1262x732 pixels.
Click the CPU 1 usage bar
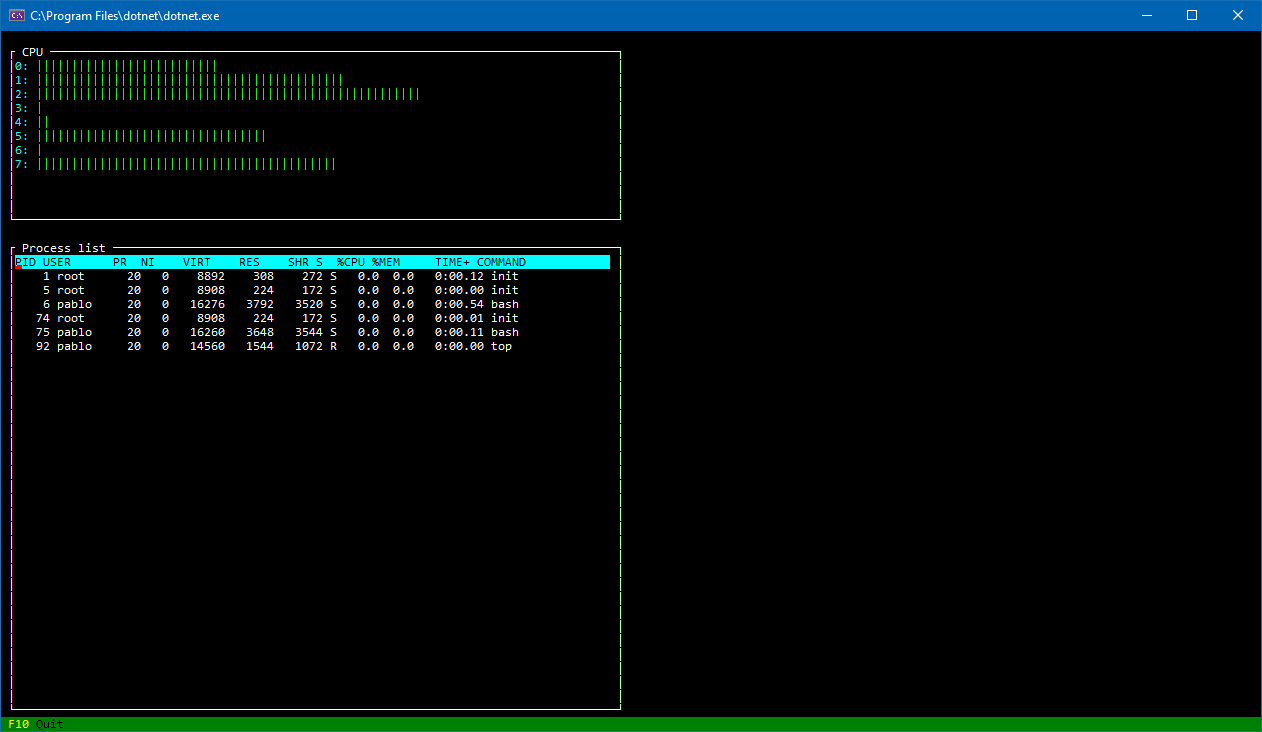point(190,80)
